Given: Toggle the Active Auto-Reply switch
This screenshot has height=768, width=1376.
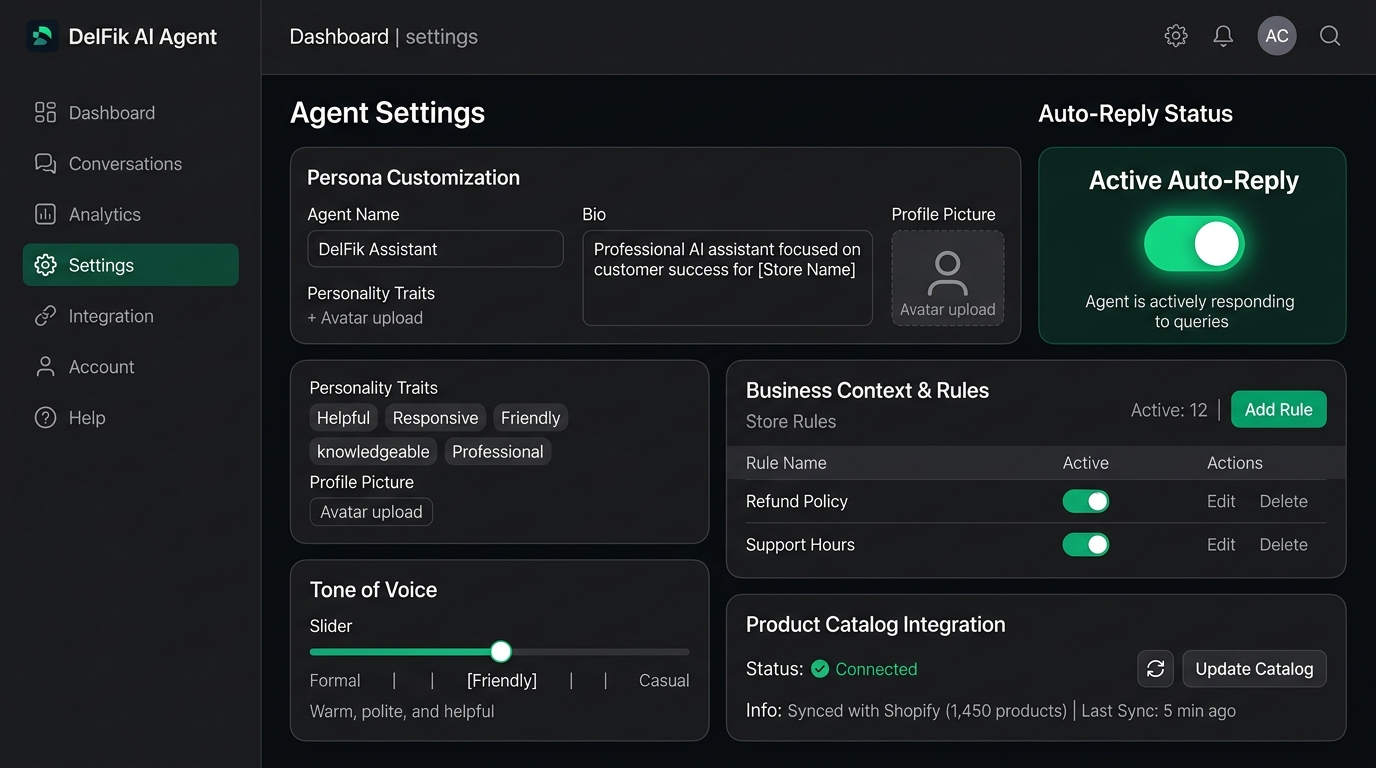Looking at the screenshot, I should click(1194, 244).
